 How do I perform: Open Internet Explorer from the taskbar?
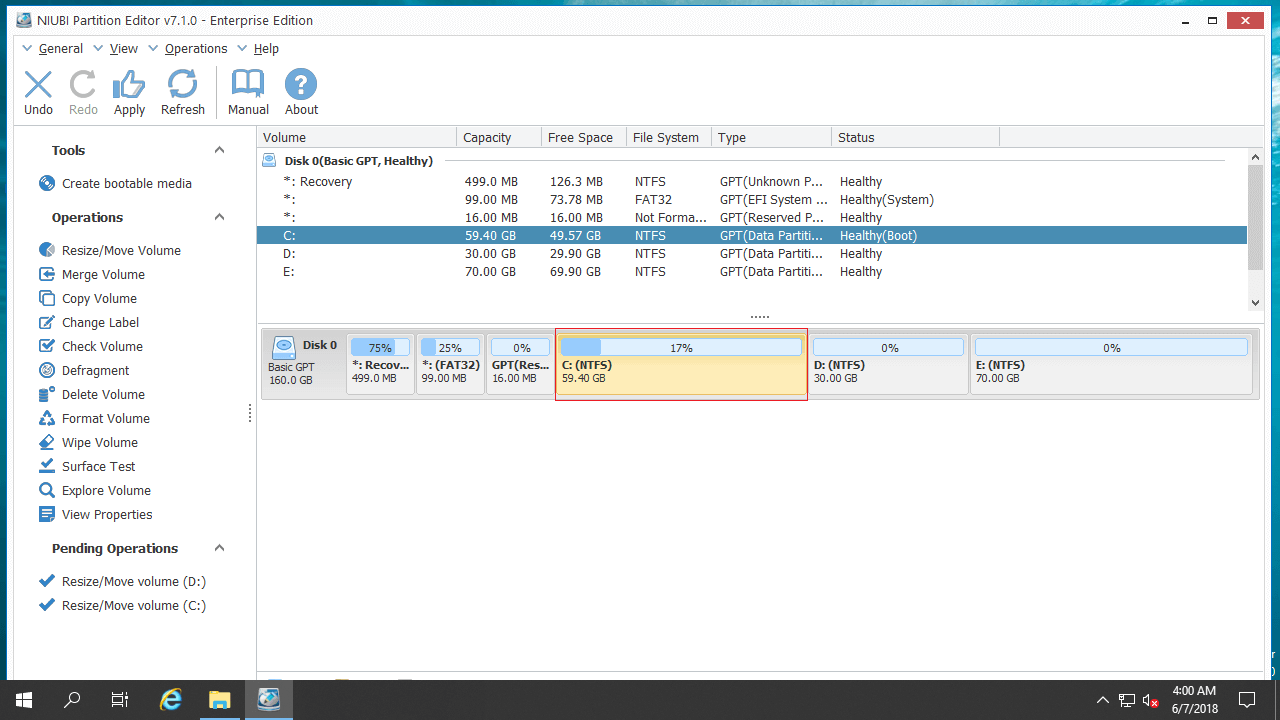pos(171,699)
